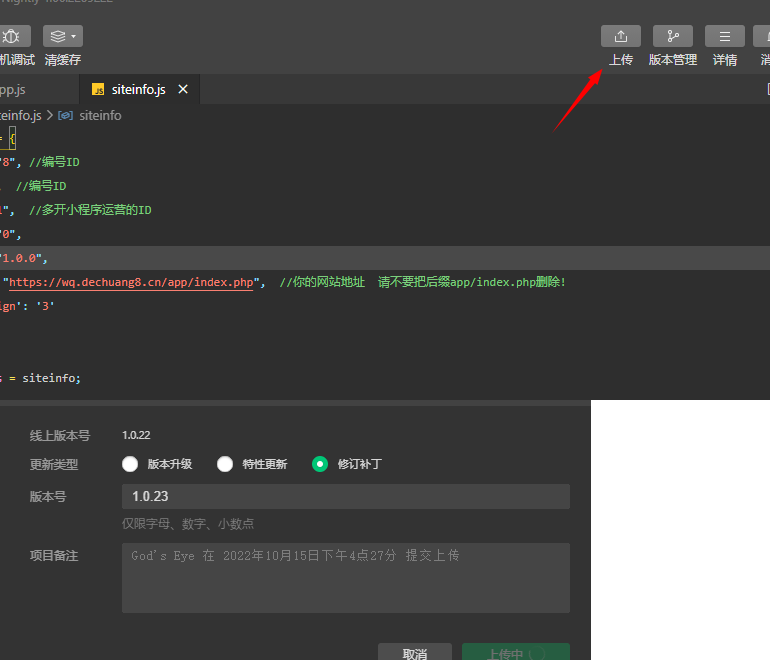Click the //多开小程序运营的ID comment
This screenshot has height=660, width=774.
click(x=90, y=210)
